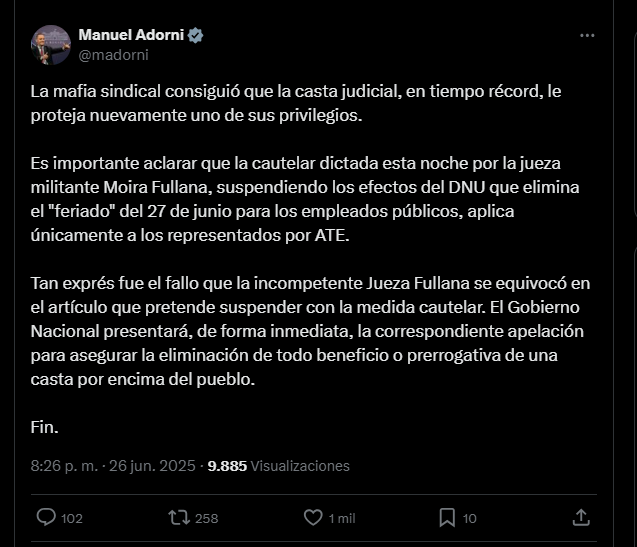Viewport: 637px width, 547px height.
Task: Click the repost arrows icon
Action: coord(179,517)
